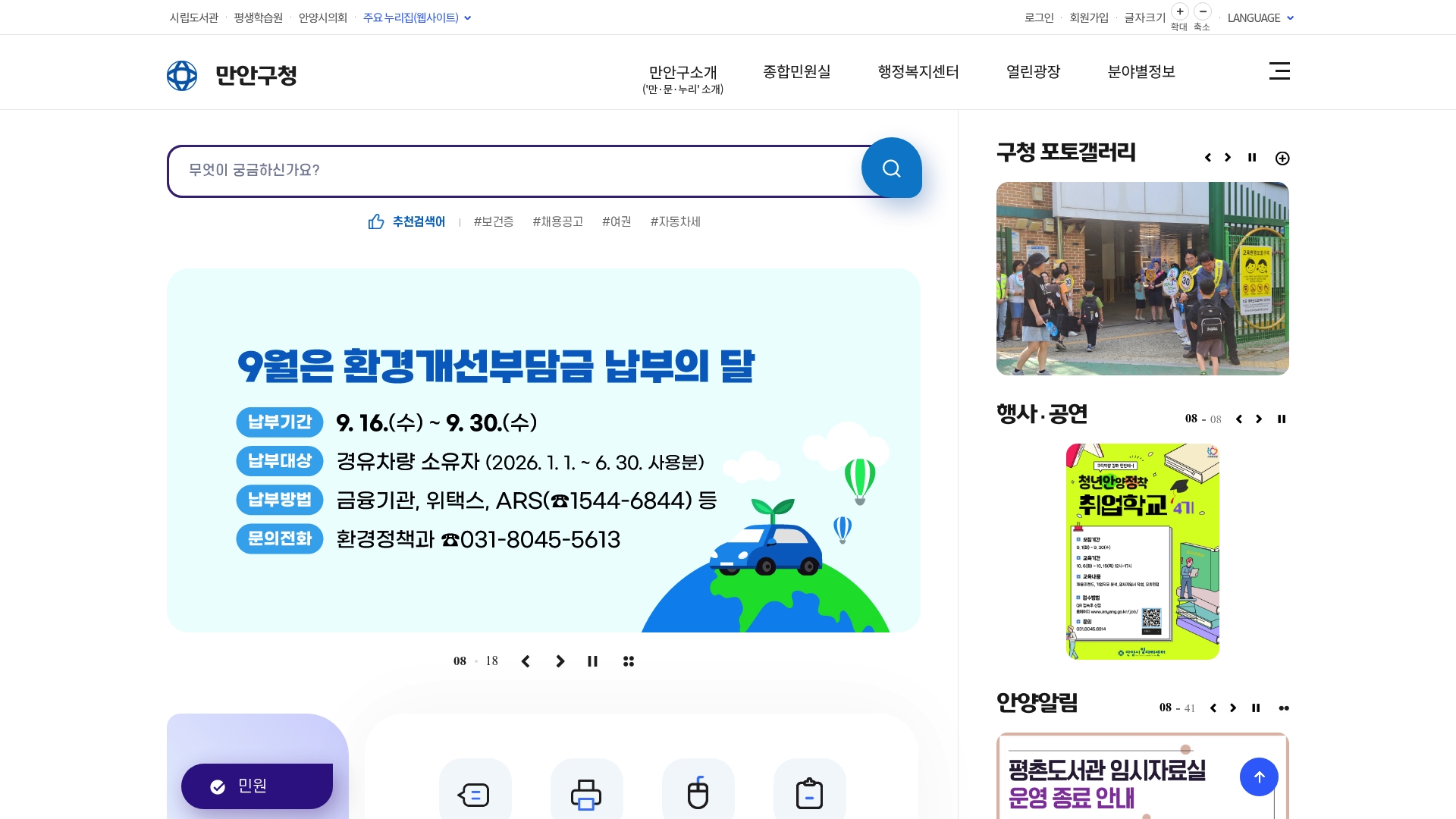
Task: Click the 로그인 link
Action: [1039, 17]
